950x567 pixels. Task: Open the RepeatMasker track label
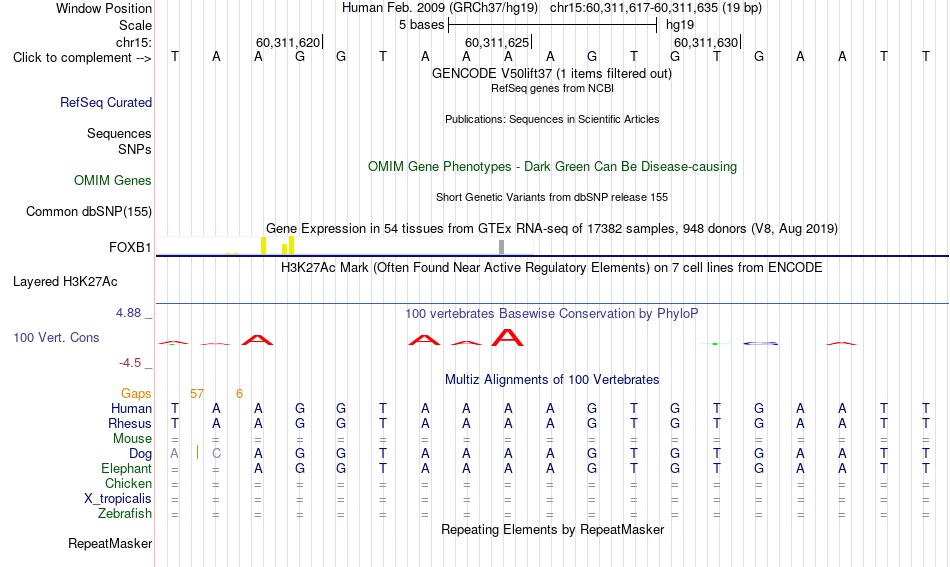tap(110, 543)
